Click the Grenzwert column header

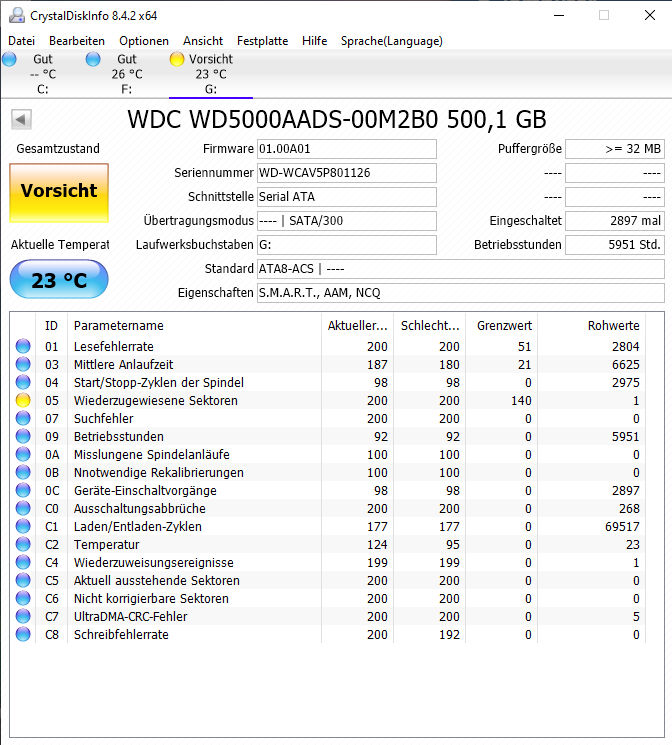pos(502,325)
